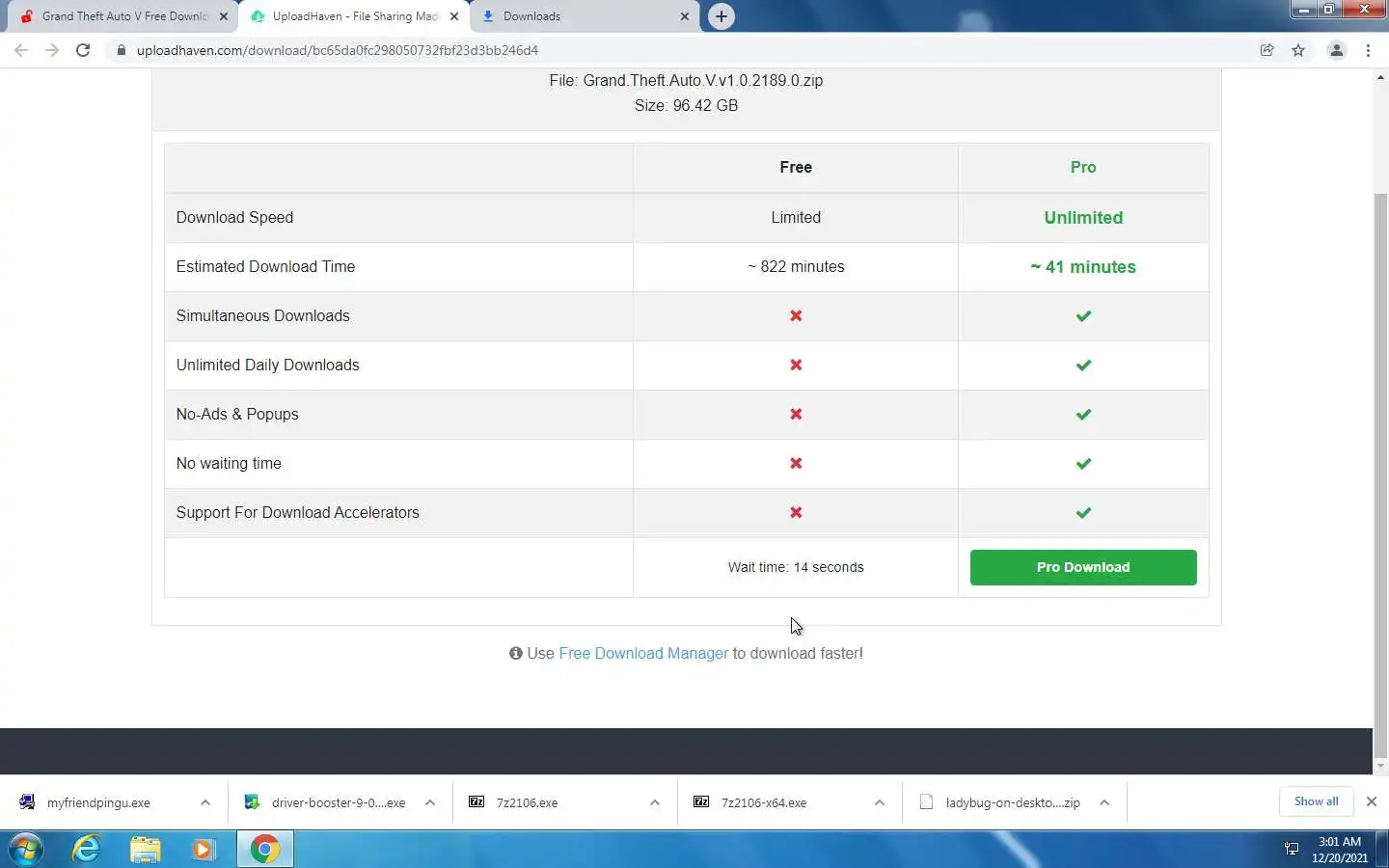1389x868 pixels.
Task: Click green check in Unlimited Daily Downloads row
Action: (1083, 365)
